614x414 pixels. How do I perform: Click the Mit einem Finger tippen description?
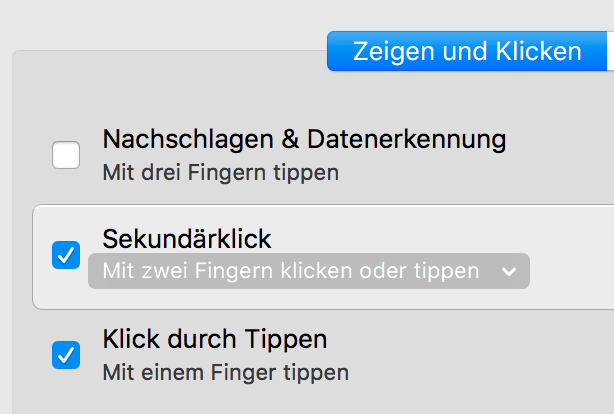click(225, 373)
